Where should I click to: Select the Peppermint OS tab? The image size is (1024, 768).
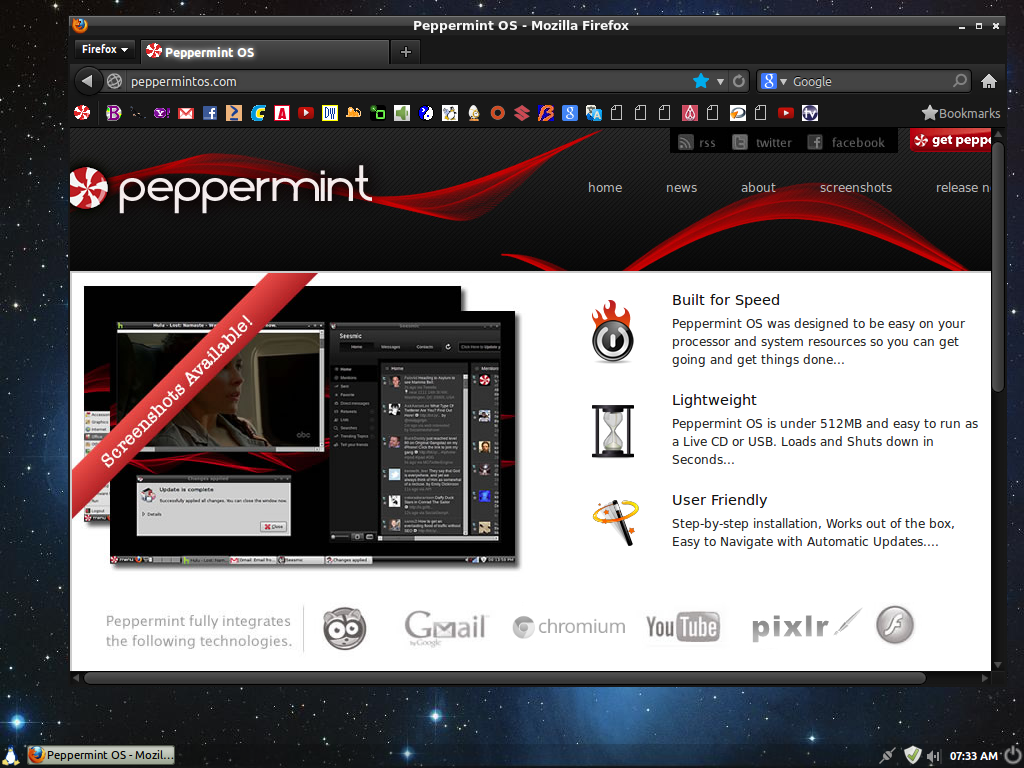(x=264, y=52)
